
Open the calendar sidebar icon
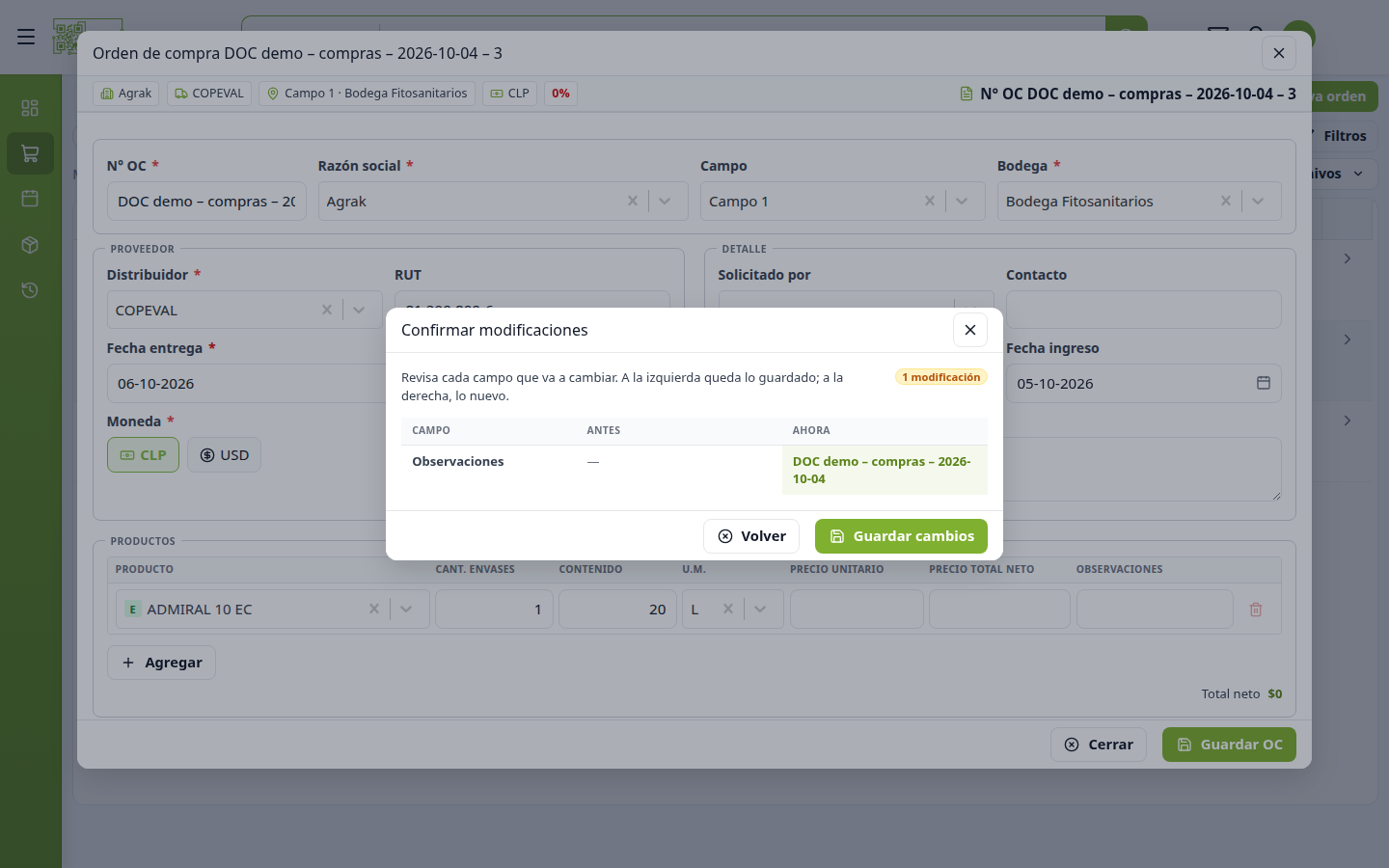[30, 199]
